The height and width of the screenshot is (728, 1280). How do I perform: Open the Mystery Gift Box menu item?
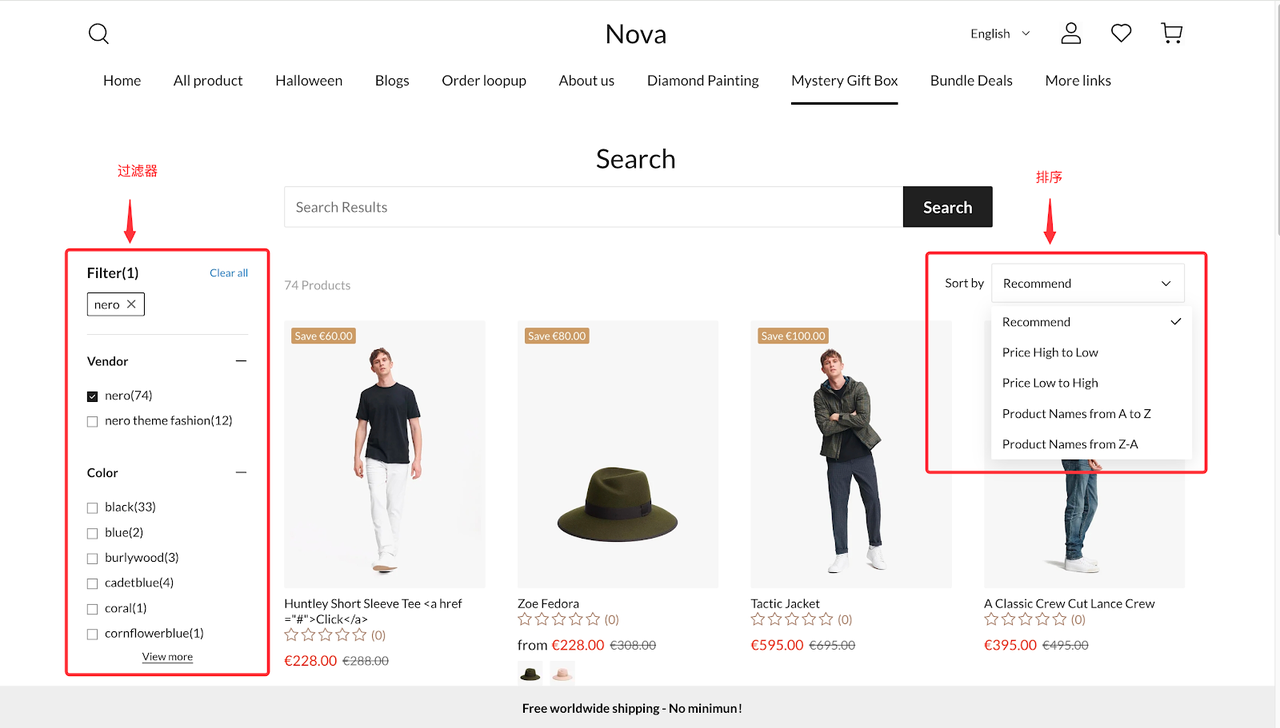(x=844, y=81)
